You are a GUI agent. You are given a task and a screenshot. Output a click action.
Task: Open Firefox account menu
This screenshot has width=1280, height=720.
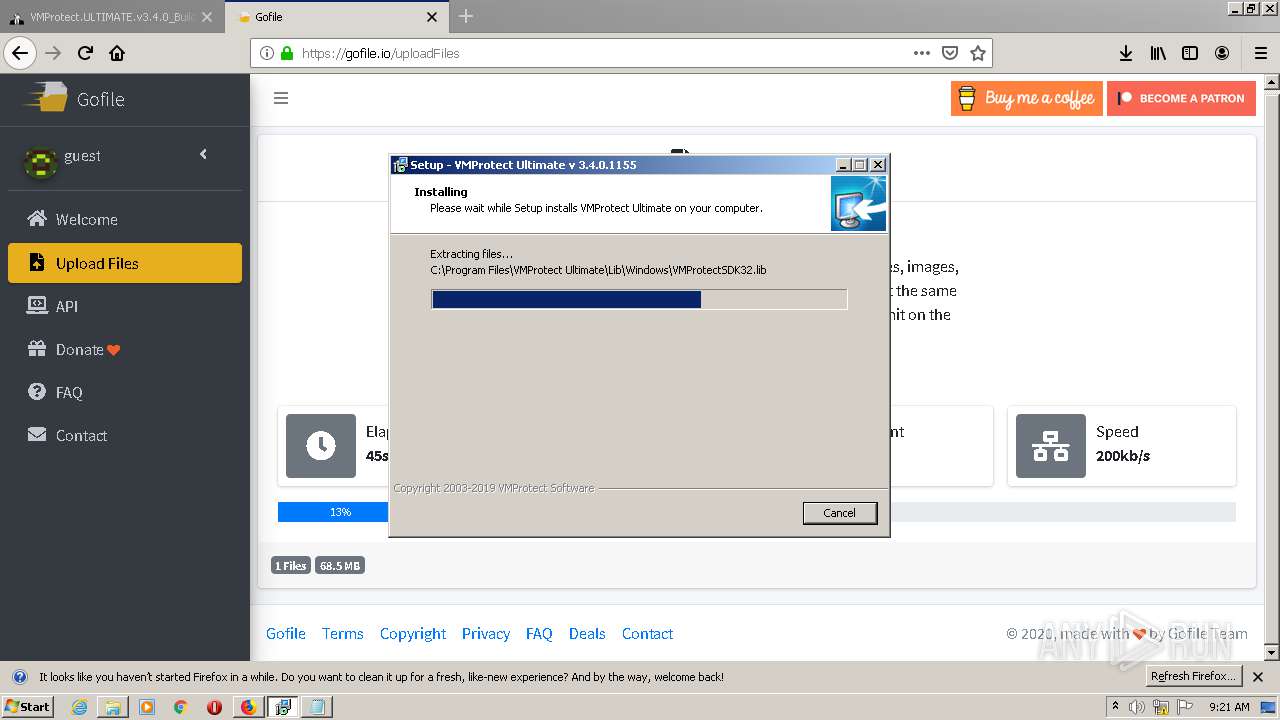click(x=1222, y=53)
